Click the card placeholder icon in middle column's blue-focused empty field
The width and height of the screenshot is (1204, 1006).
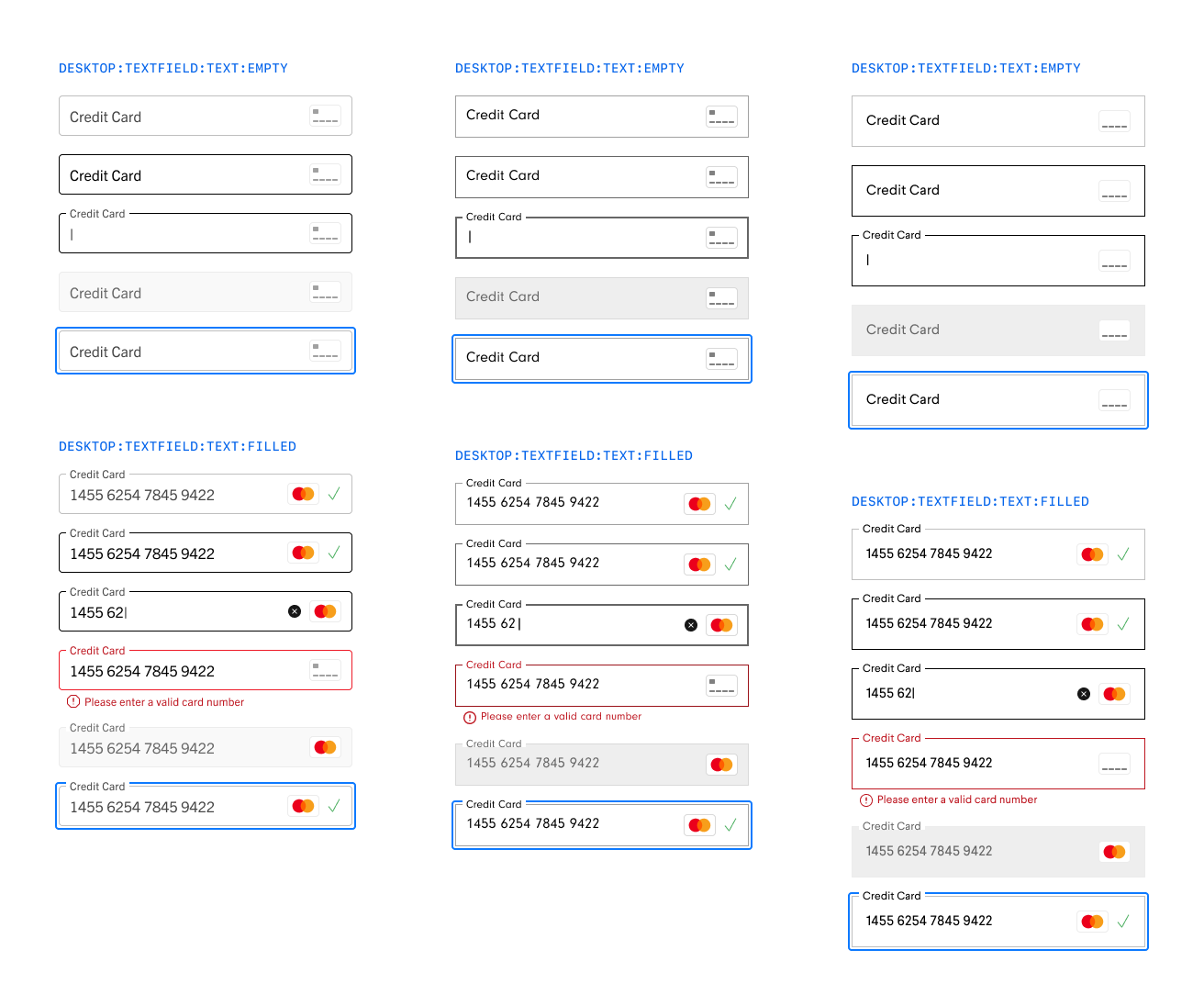(x=721, y=359)
